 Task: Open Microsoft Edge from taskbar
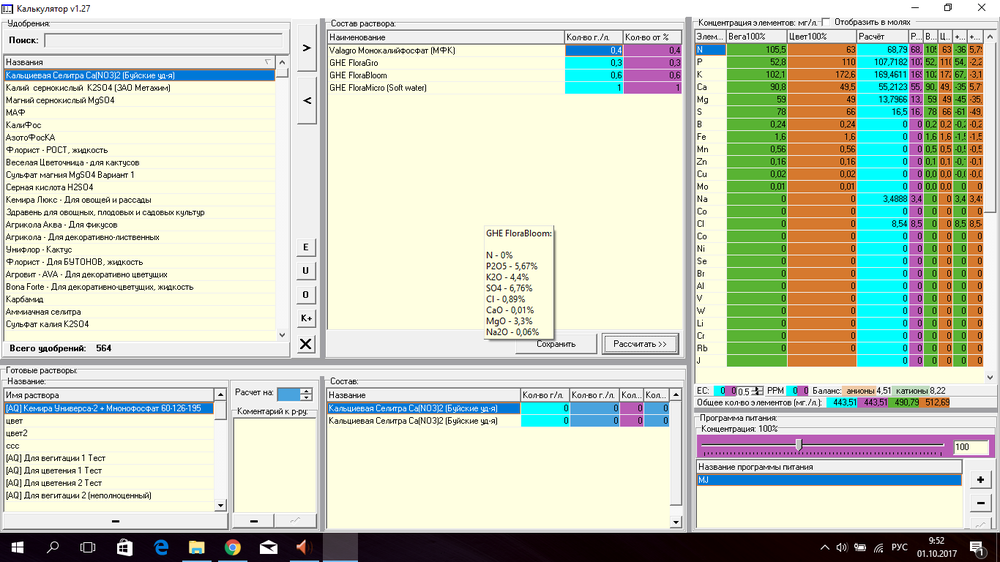tap(161, 547)
